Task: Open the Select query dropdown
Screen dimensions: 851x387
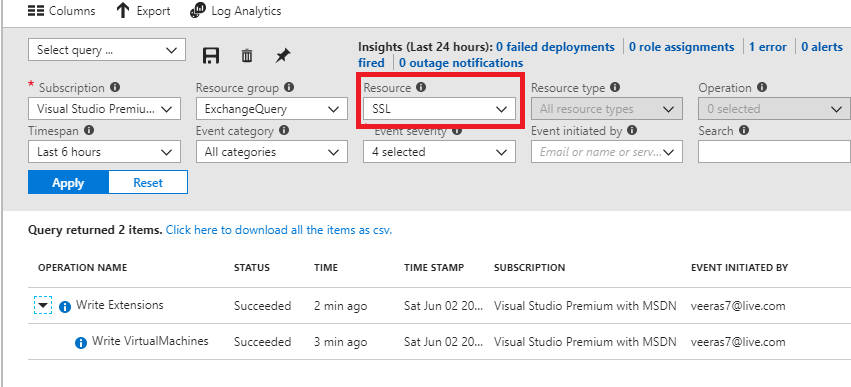Action: tap(107, 50)
